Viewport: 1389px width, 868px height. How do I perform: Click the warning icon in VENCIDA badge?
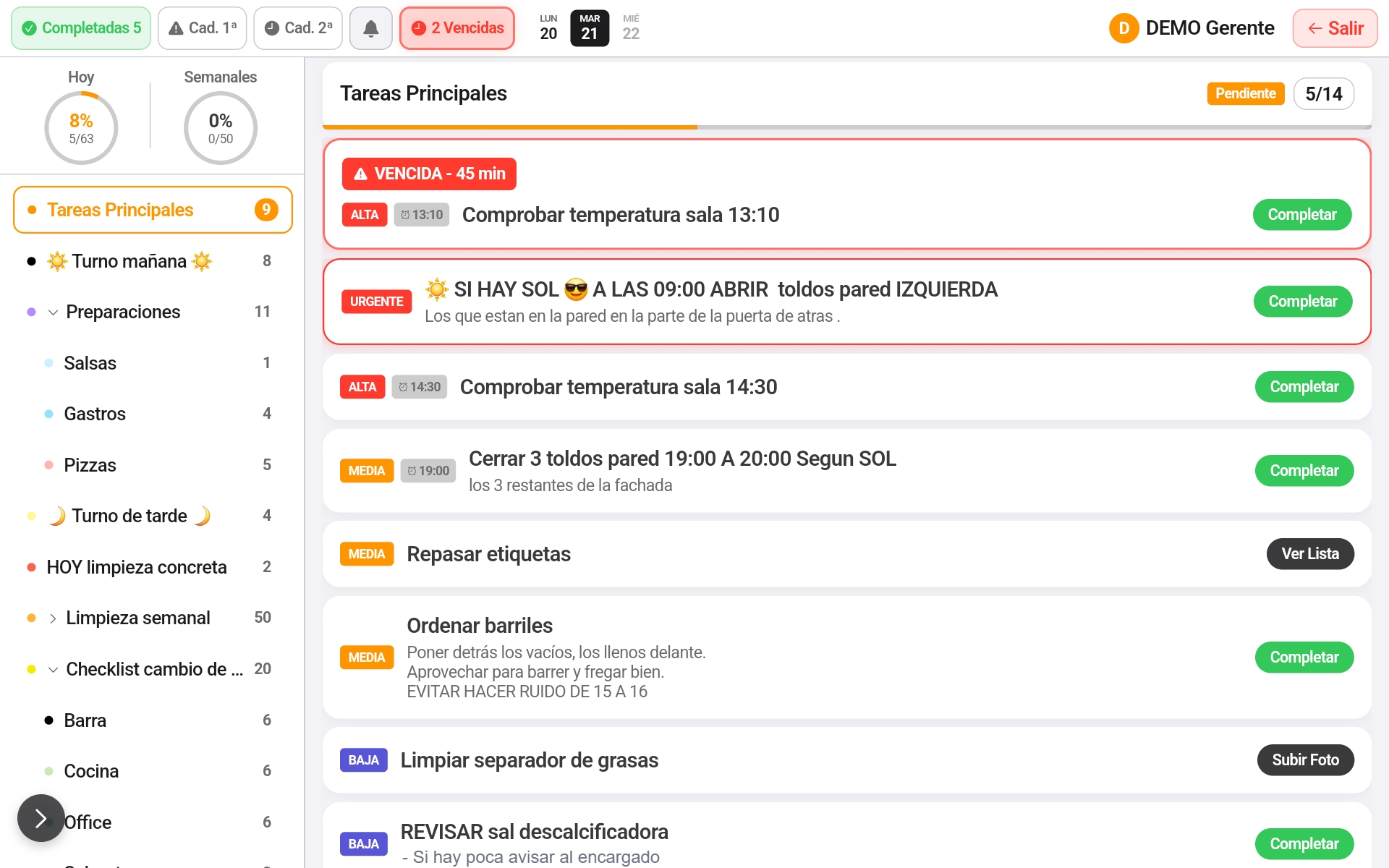(361, 174)
